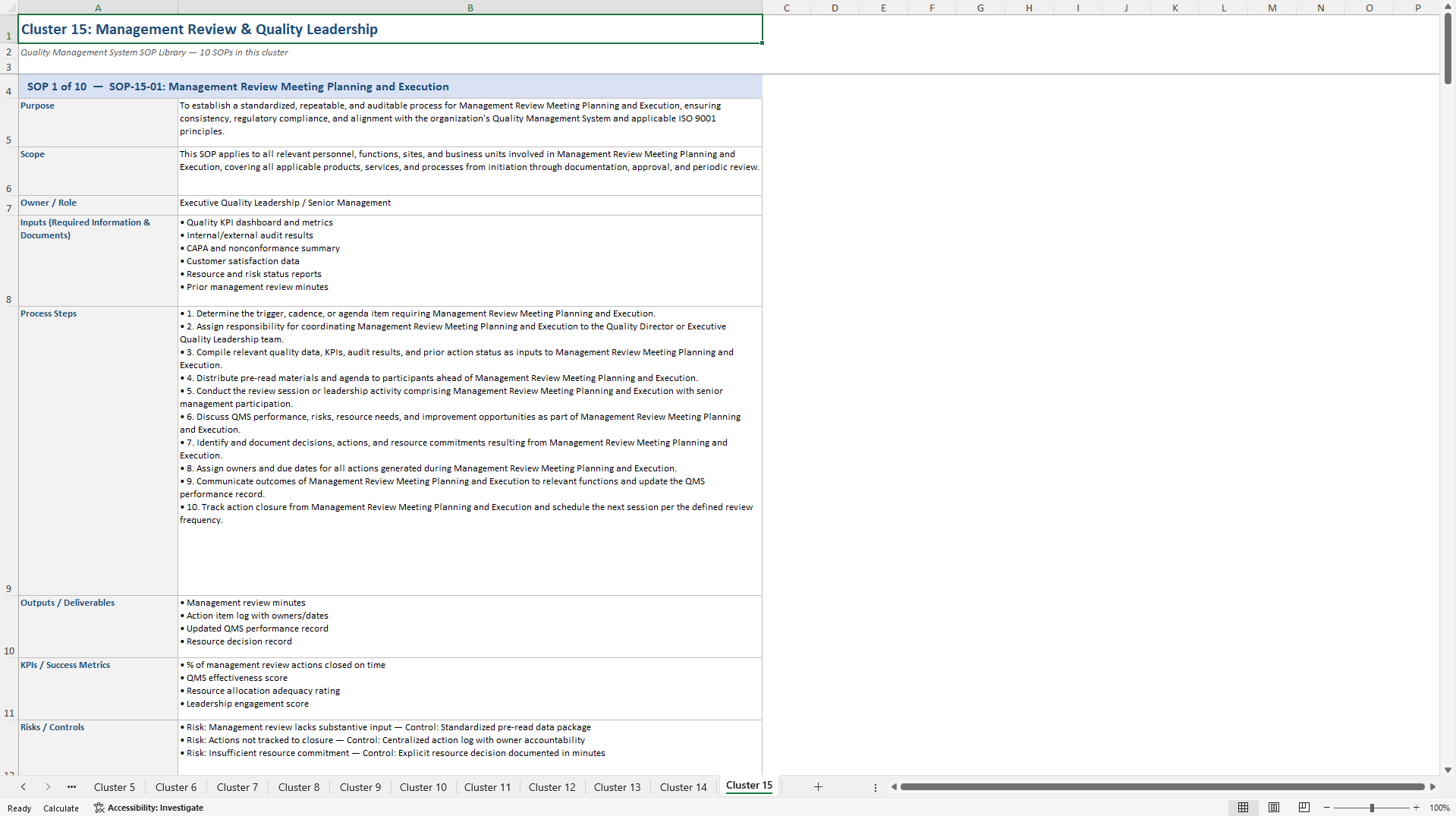The image size is (1456, 816).
Task: Click the 100% zoom level
Action: 1439,808
